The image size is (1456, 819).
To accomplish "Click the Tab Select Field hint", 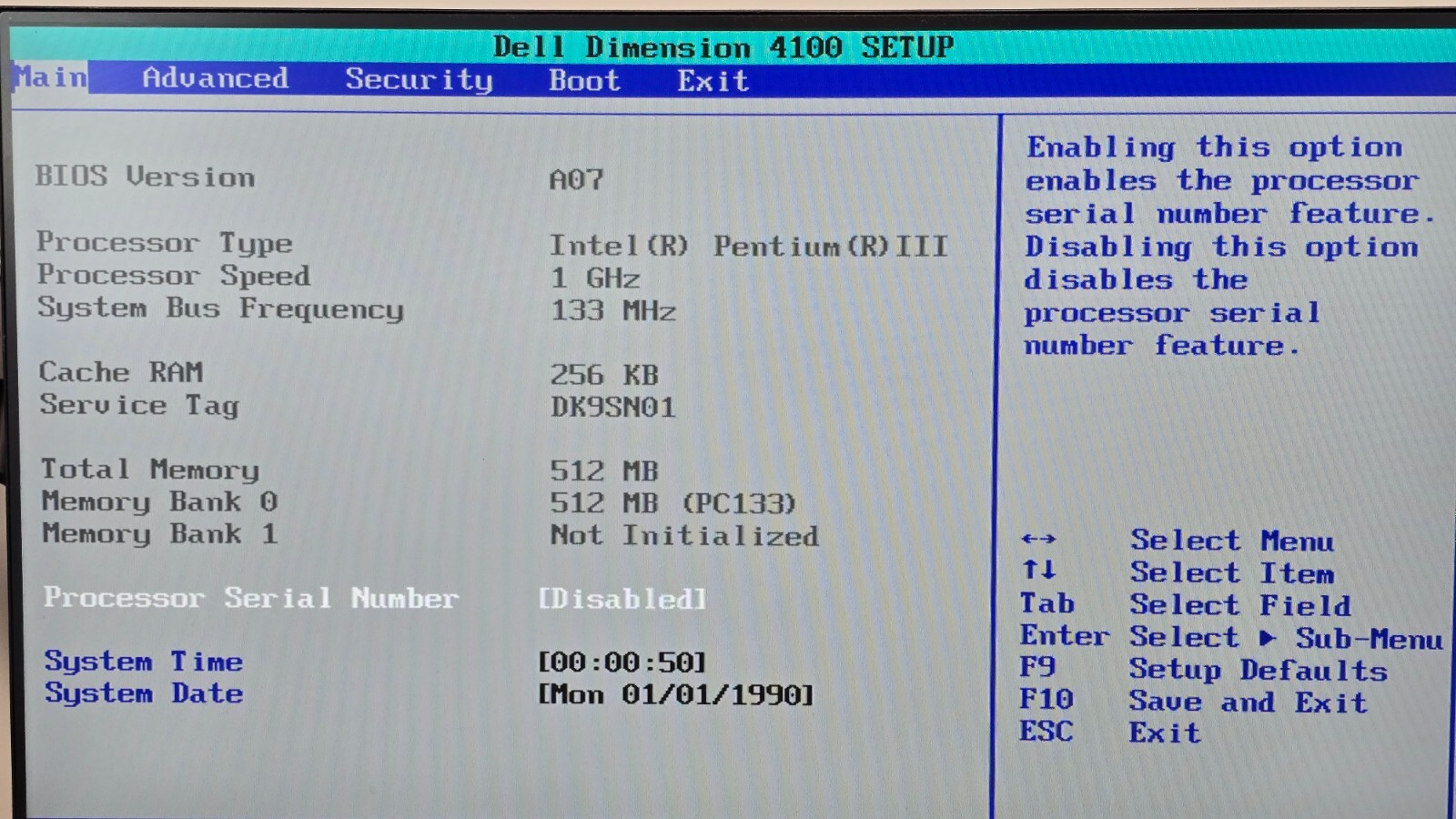I will tap(1186, 604).
